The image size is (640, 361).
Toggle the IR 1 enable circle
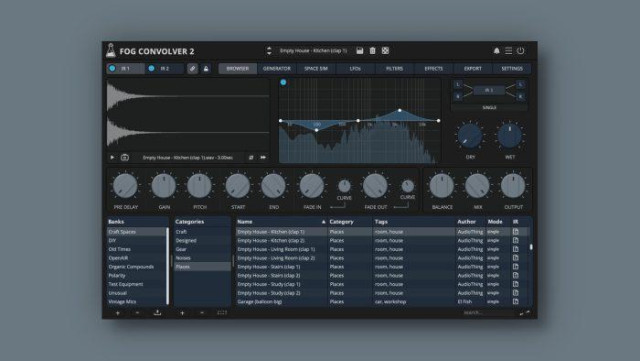(112, 68)
